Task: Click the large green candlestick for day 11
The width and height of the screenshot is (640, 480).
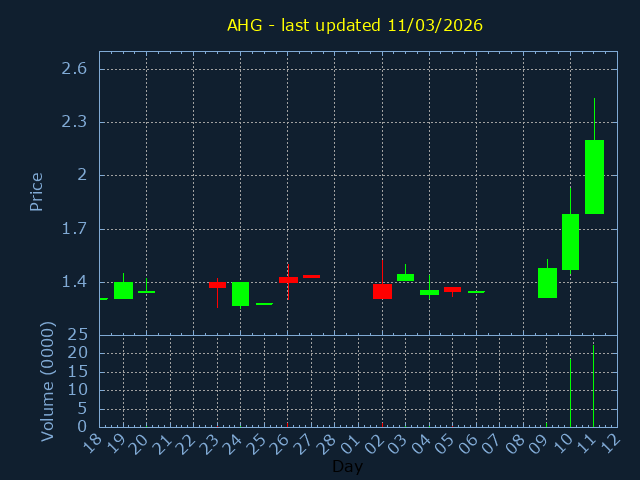Action: click(x=594, y=177)
